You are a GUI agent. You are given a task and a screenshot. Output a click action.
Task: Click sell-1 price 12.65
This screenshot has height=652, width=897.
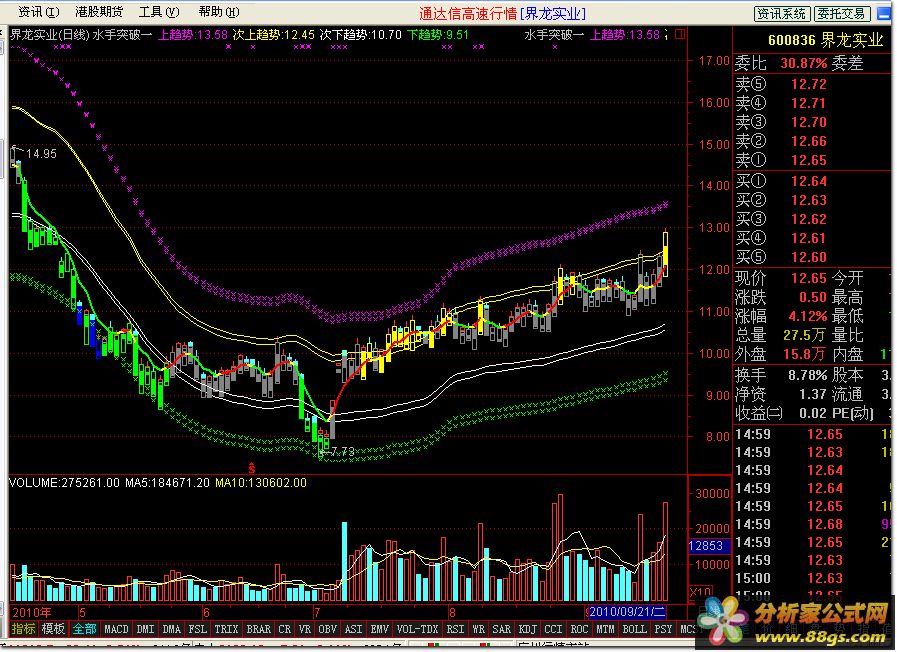(809, 160)
